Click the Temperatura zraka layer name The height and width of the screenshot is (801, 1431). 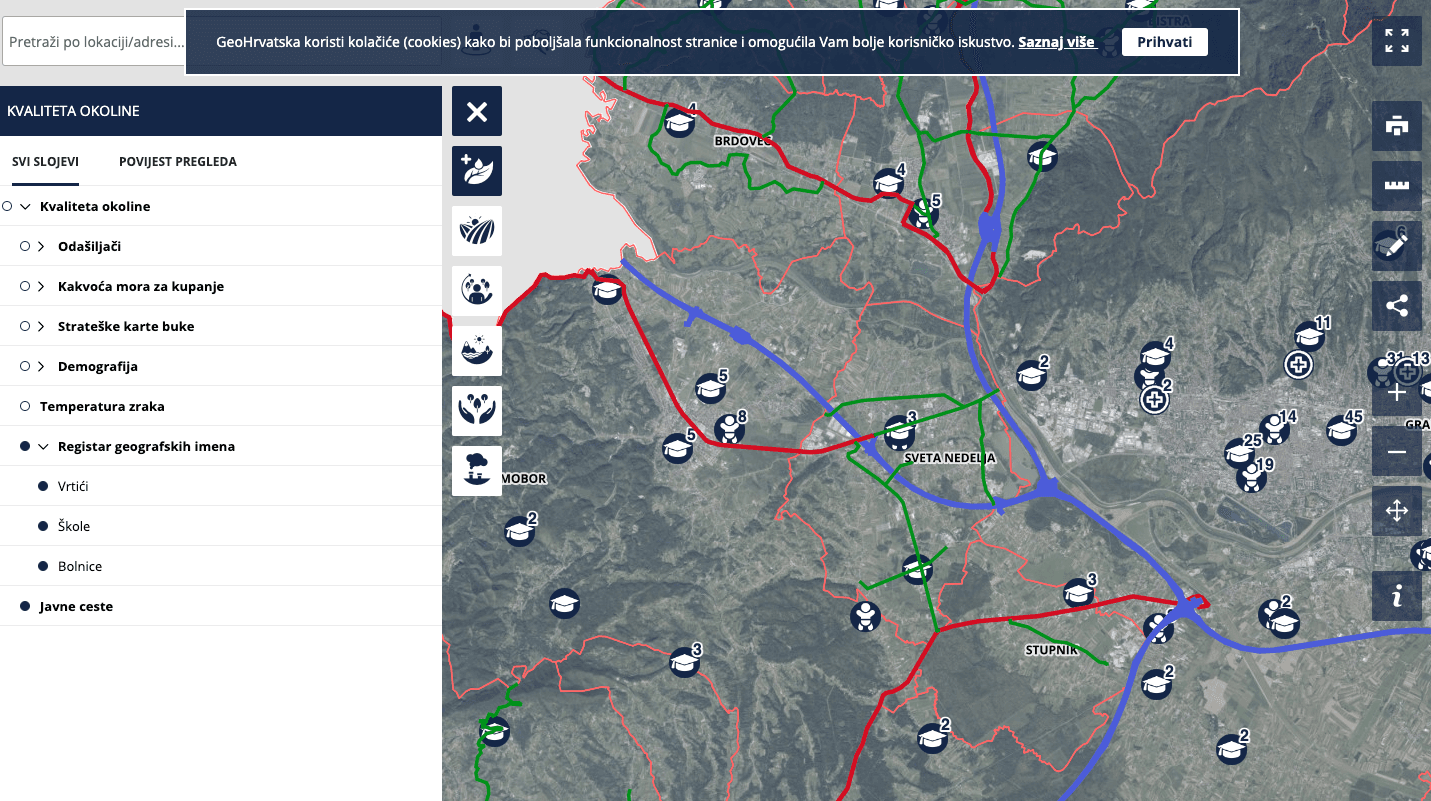[x=102, y=406]
